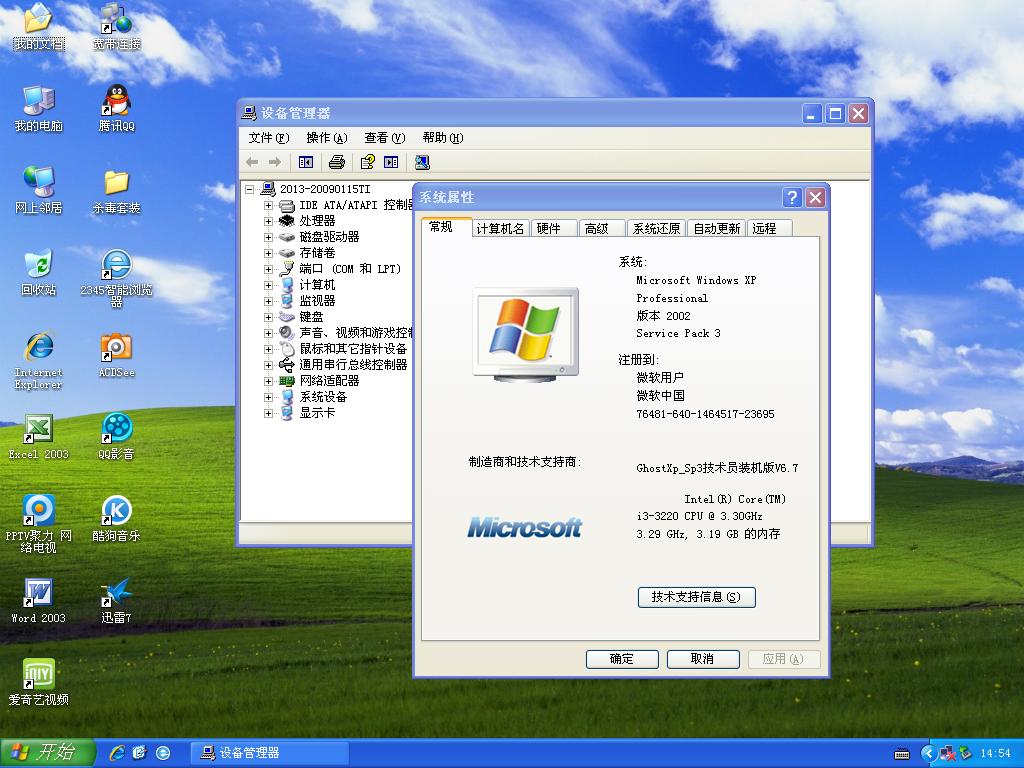
Task: Click the question mark help button in 系统属性
Action: point(792,197)
